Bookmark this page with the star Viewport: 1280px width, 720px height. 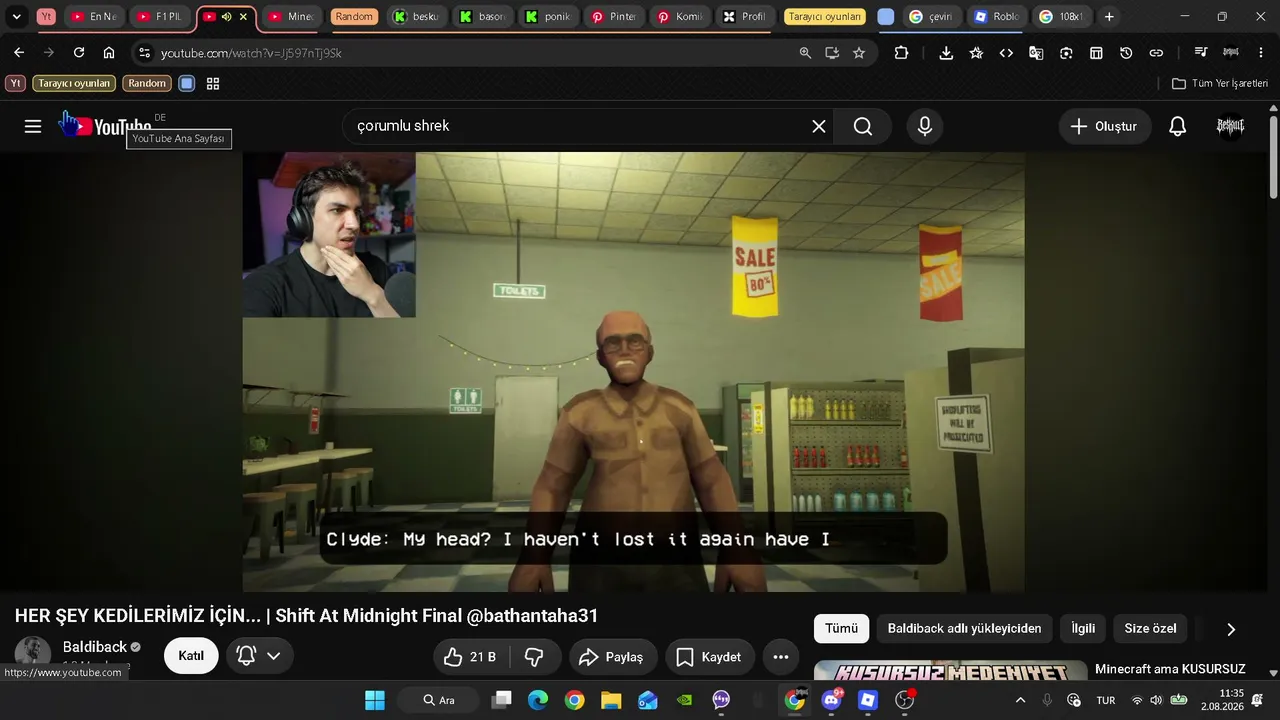point(859,53)
